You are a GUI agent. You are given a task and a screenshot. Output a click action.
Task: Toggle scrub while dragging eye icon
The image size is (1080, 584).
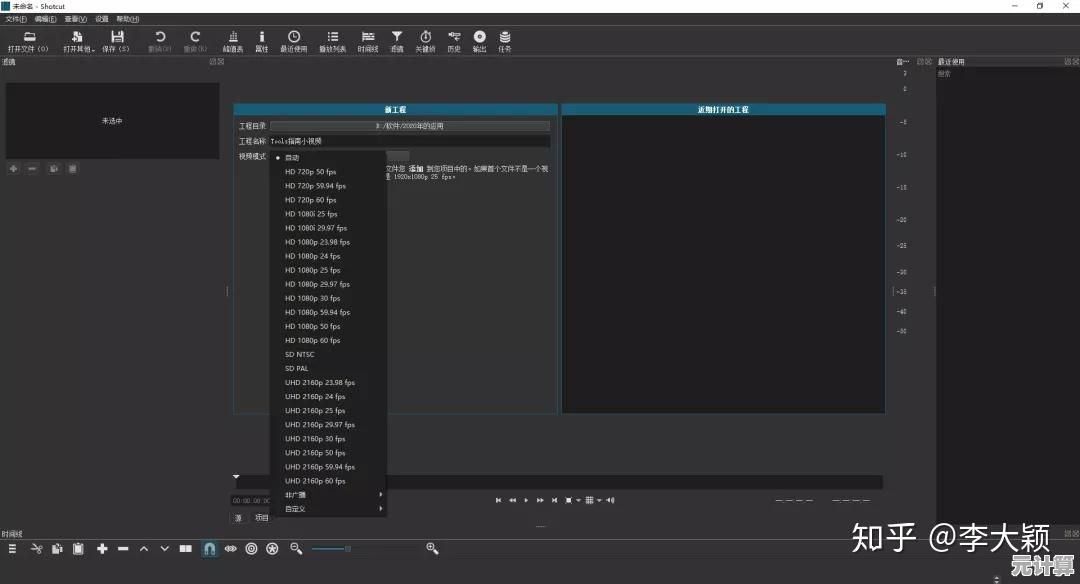230,548
